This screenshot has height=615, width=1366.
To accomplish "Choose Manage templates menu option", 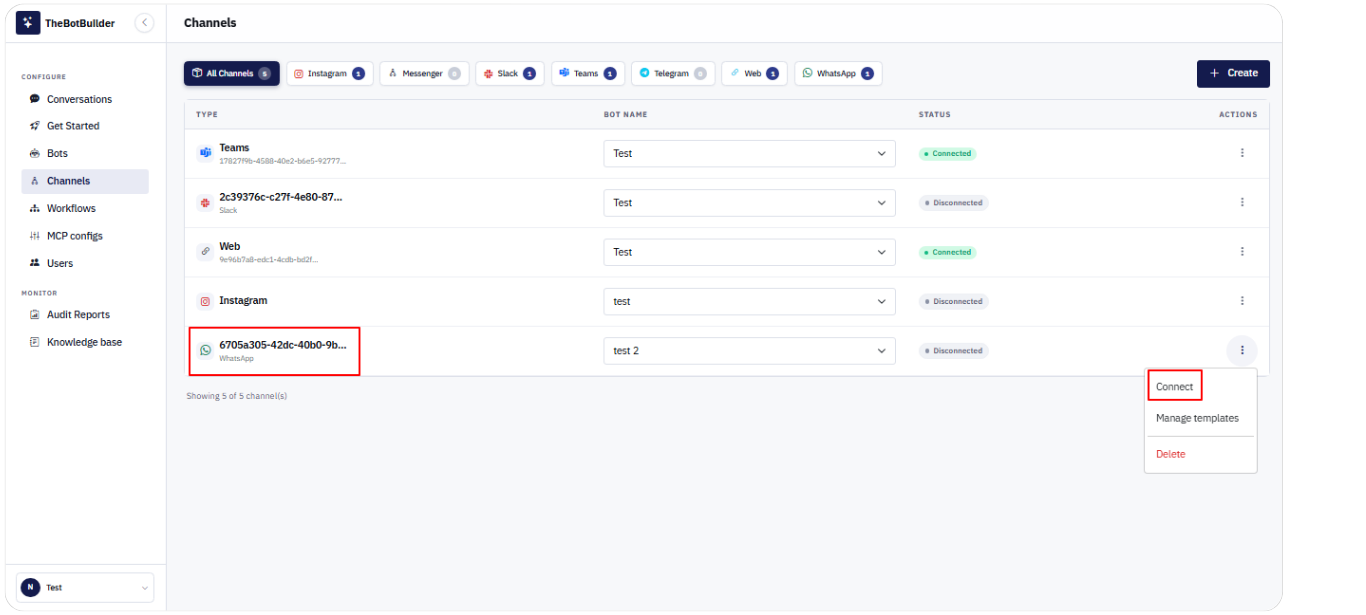I will click(x=1197, y=418).
